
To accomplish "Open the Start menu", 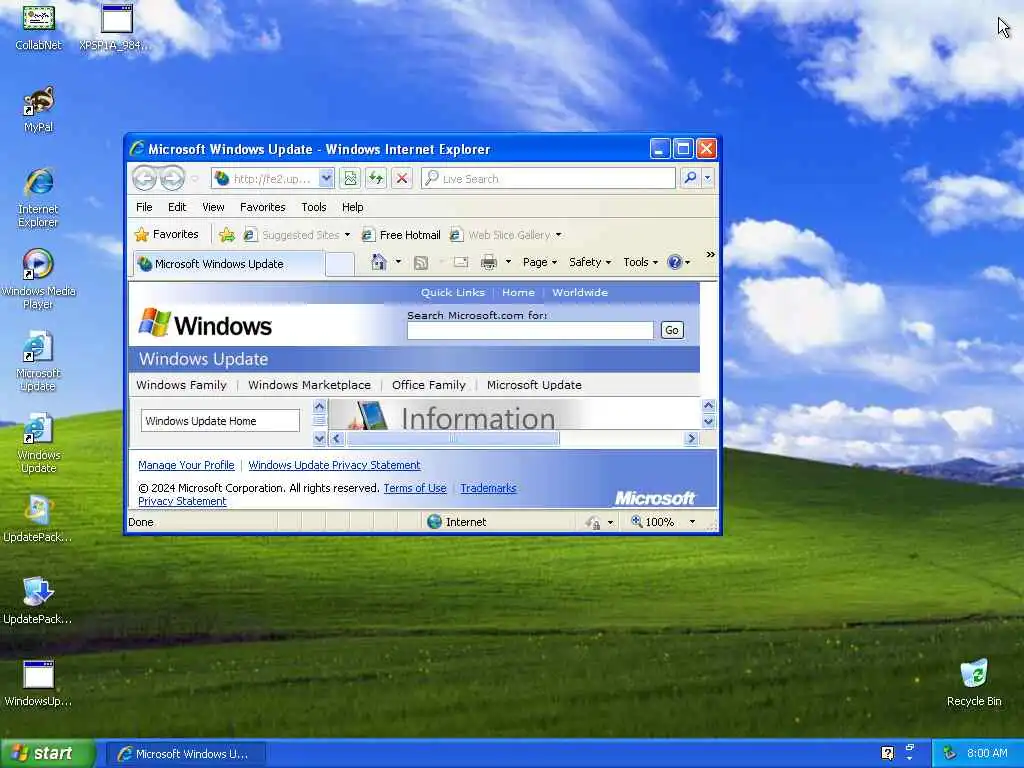I will click(x=48, y=753).
